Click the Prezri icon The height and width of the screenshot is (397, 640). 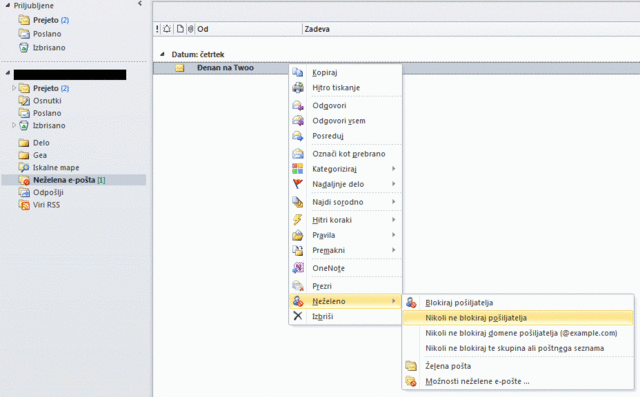(298, 286)
